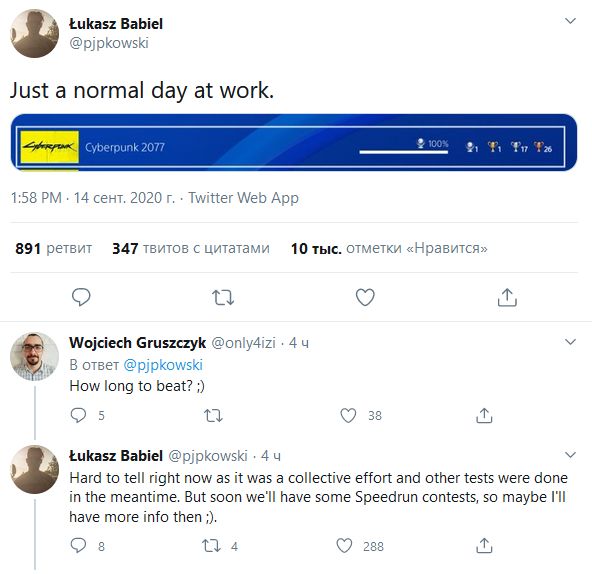
Task: Open the Cyberpunk 2077 trophy image
Action: [x=294, y=142]
